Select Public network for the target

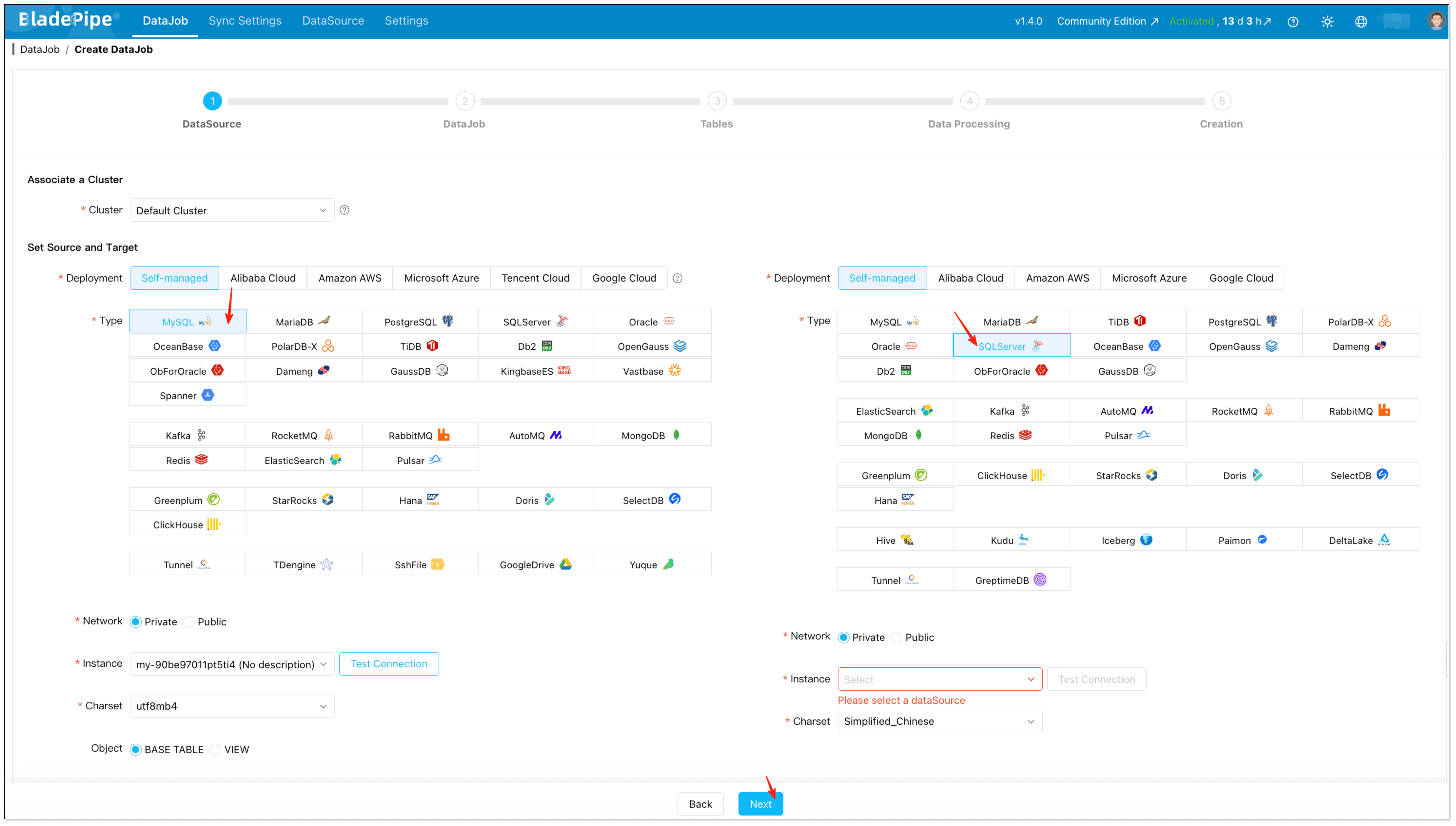click(896, 637)
